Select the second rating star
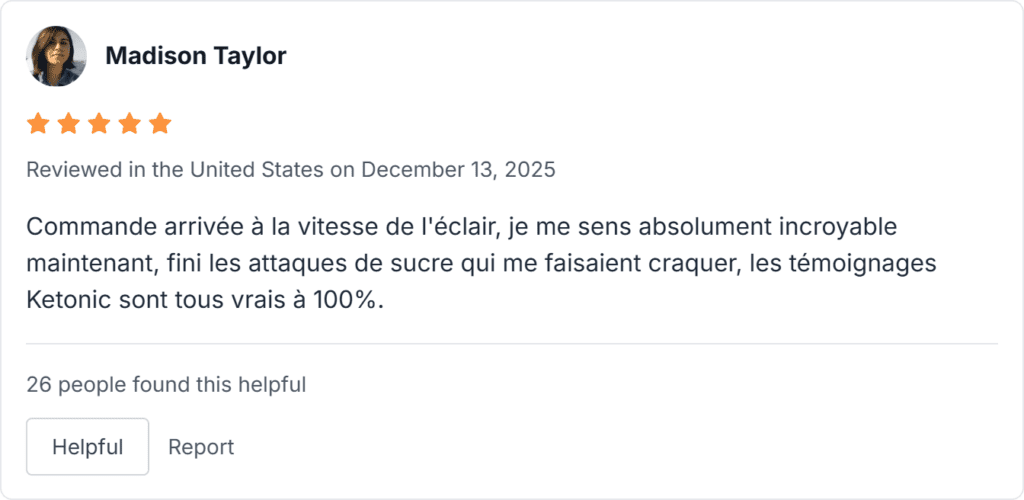The width and height of the screenshot is (1024, 500). [69, 124]
